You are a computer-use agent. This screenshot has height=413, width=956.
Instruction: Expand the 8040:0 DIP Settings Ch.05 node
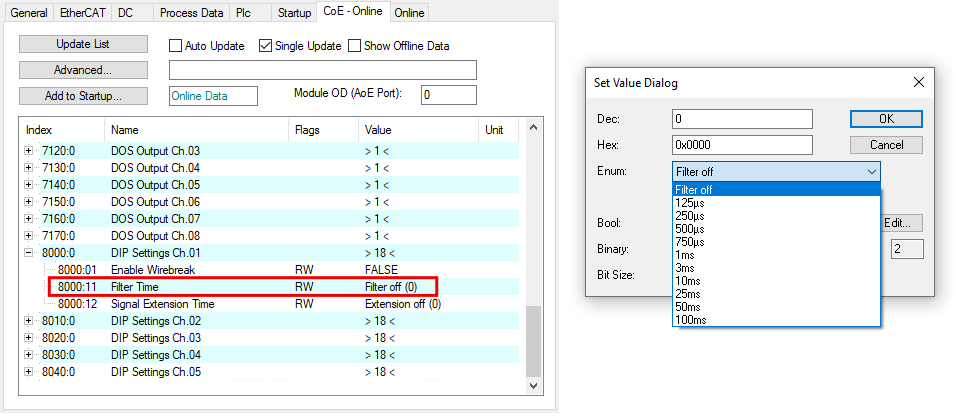(x=29, y=372)
